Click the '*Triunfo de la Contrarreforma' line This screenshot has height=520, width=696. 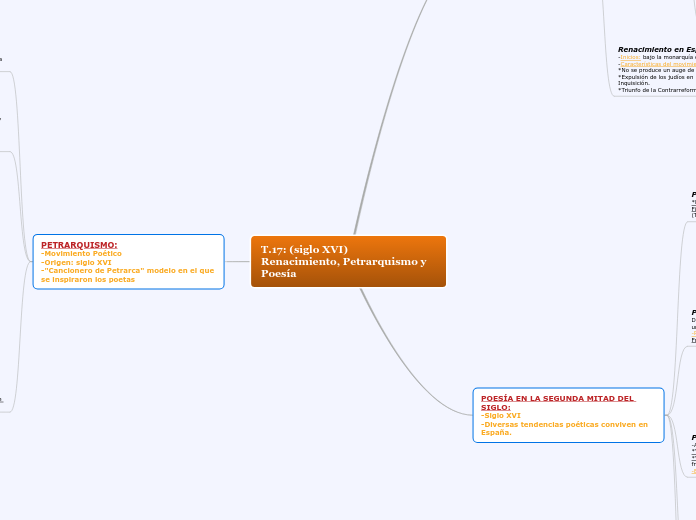[x=657, y=90]
